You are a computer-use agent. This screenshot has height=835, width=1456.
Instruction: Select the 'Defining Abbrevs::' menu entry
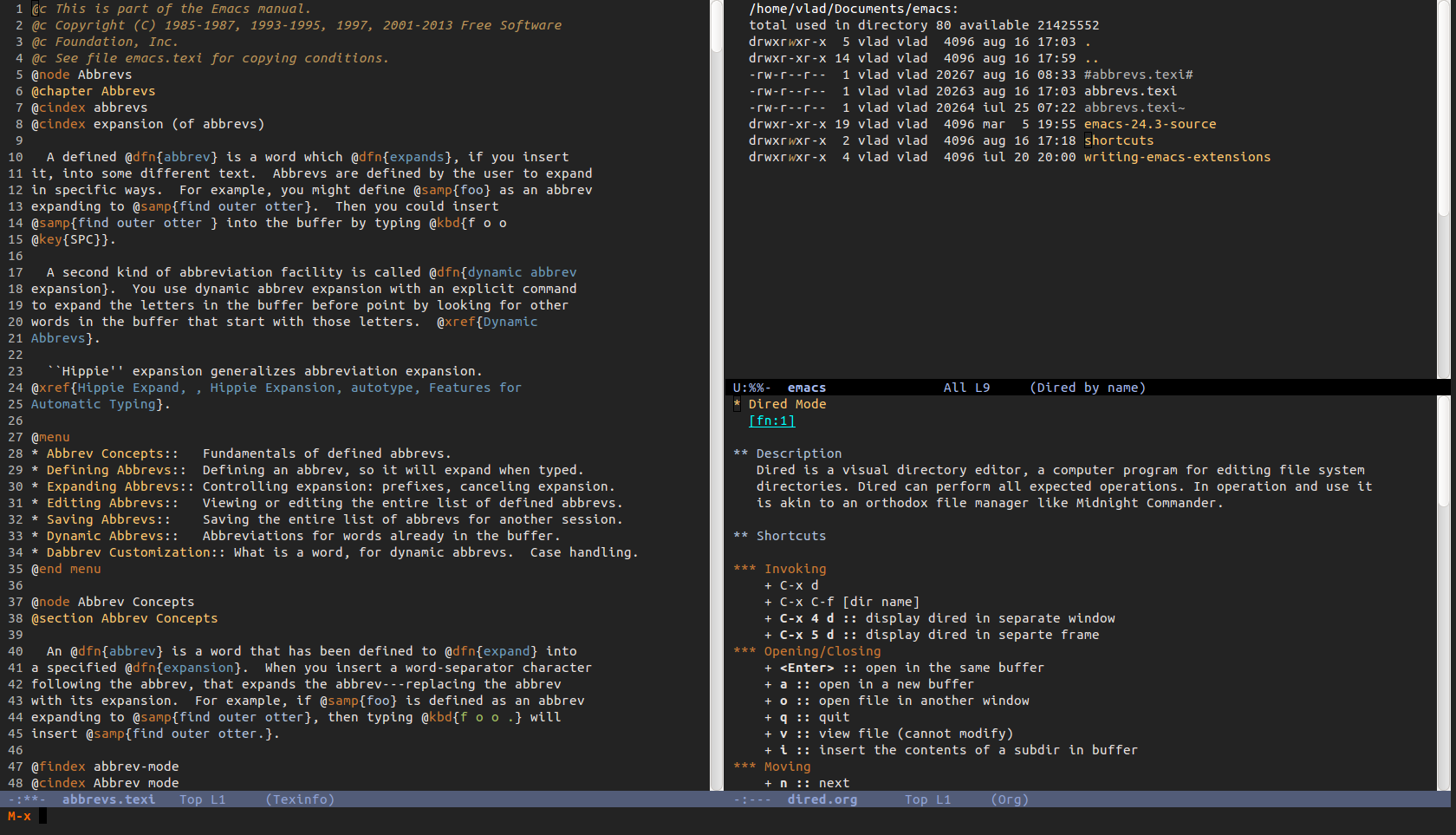pyautogui.click(x=116, y=470)
